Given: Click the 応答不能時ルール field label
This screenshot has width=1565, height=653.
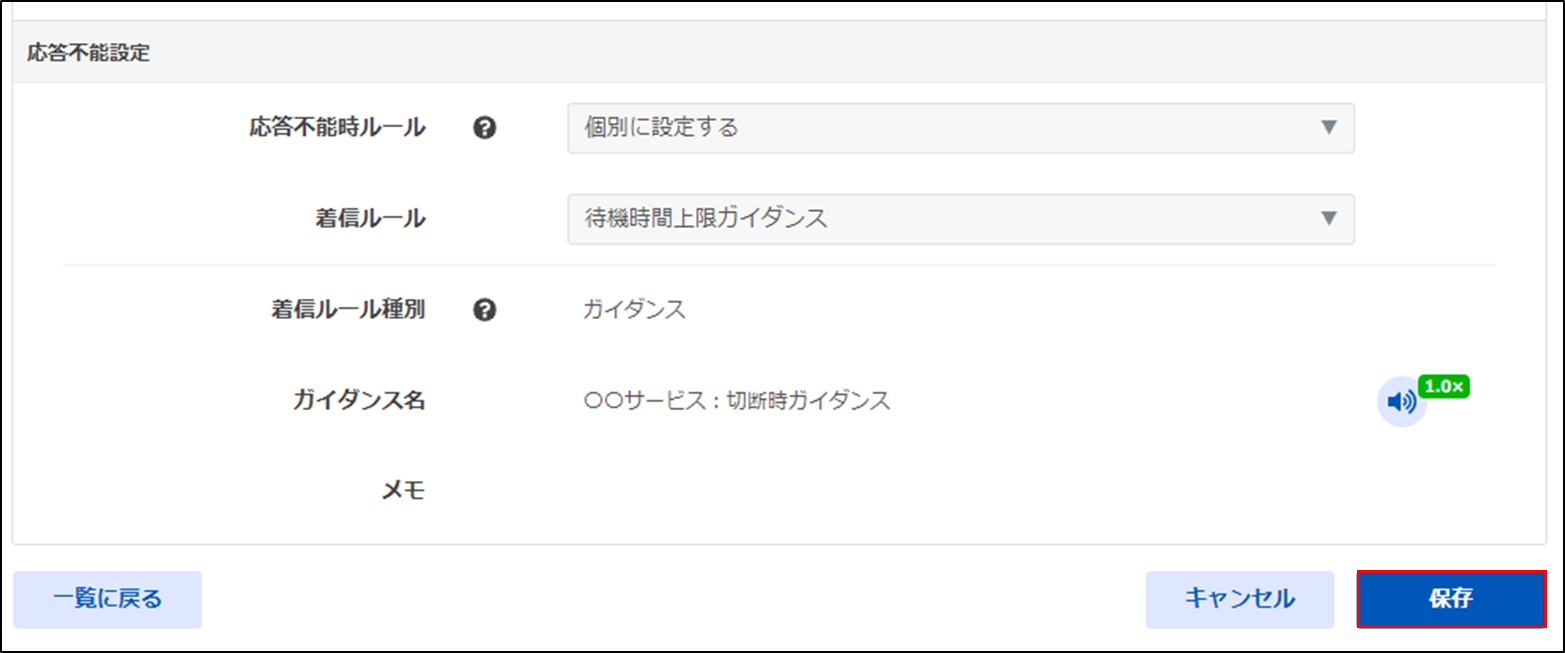Looking at the screenshot, I should (337, 128).
